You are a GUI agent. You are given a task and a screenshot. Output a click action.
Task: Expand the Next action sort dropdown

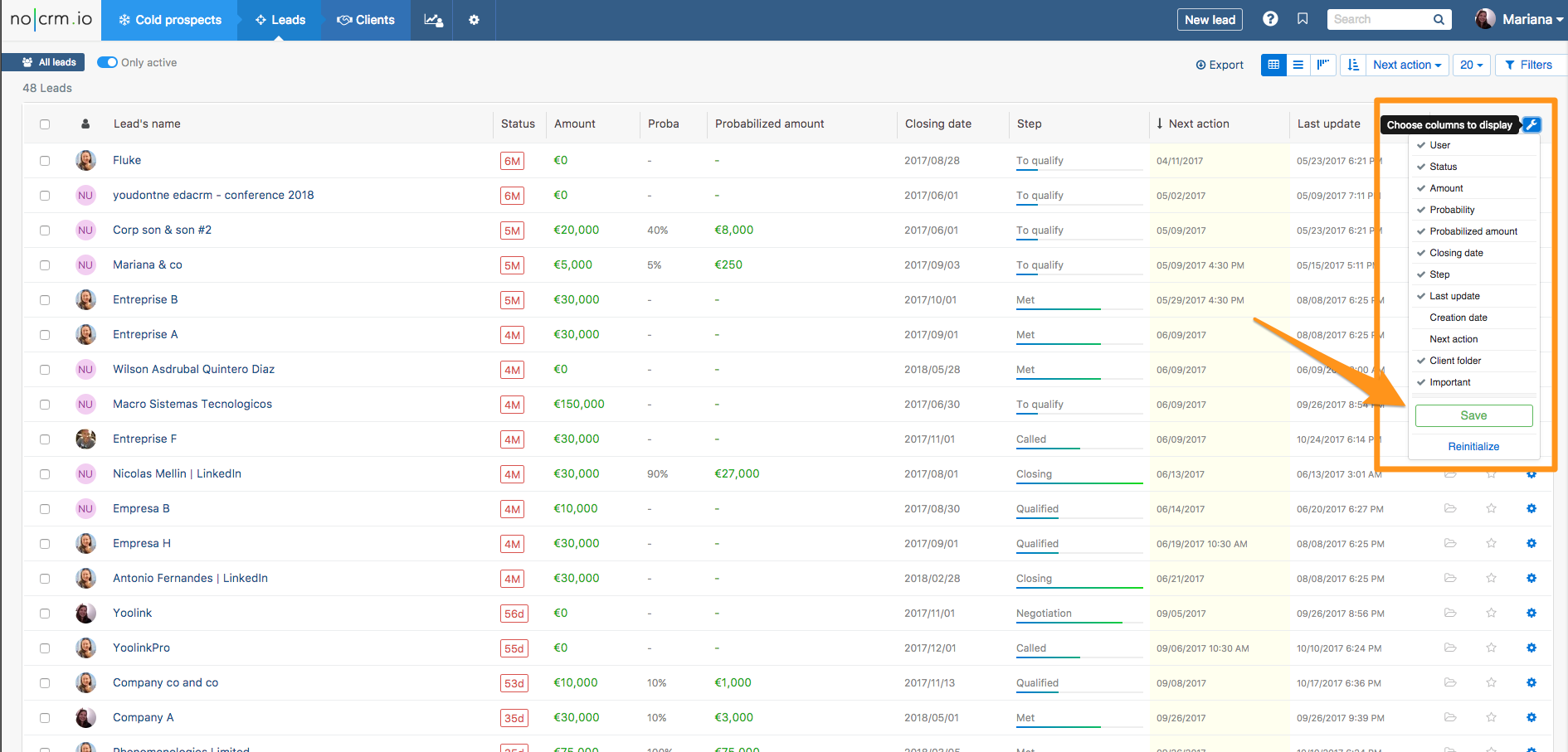click(1406, 65)
